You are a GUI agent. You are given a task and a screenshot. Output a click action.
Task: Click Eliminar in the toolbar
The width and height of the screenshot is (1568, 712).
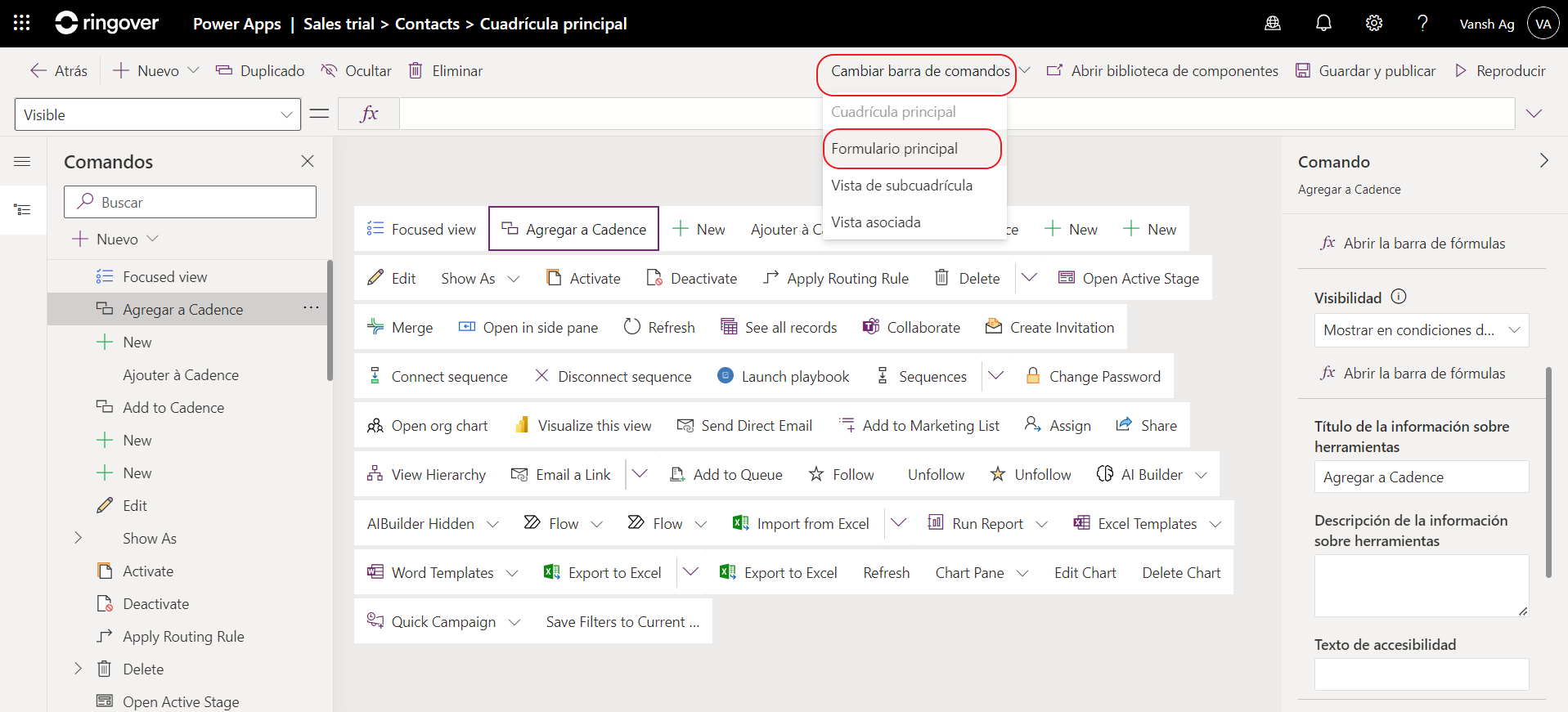[x=446, y=71]
